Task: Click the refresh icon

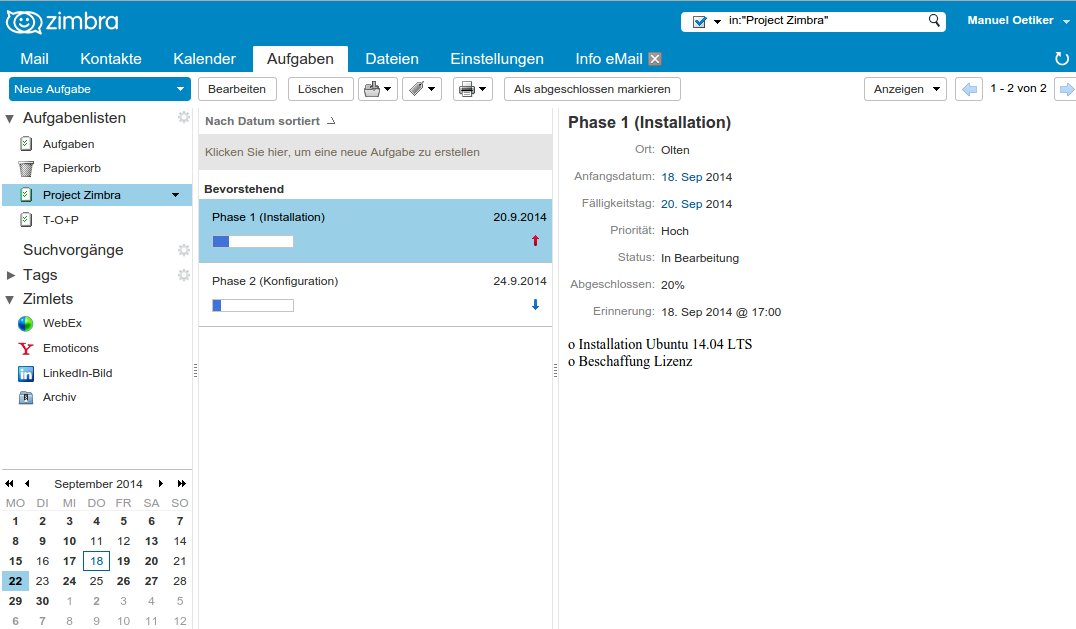Action: point(1061,59)
